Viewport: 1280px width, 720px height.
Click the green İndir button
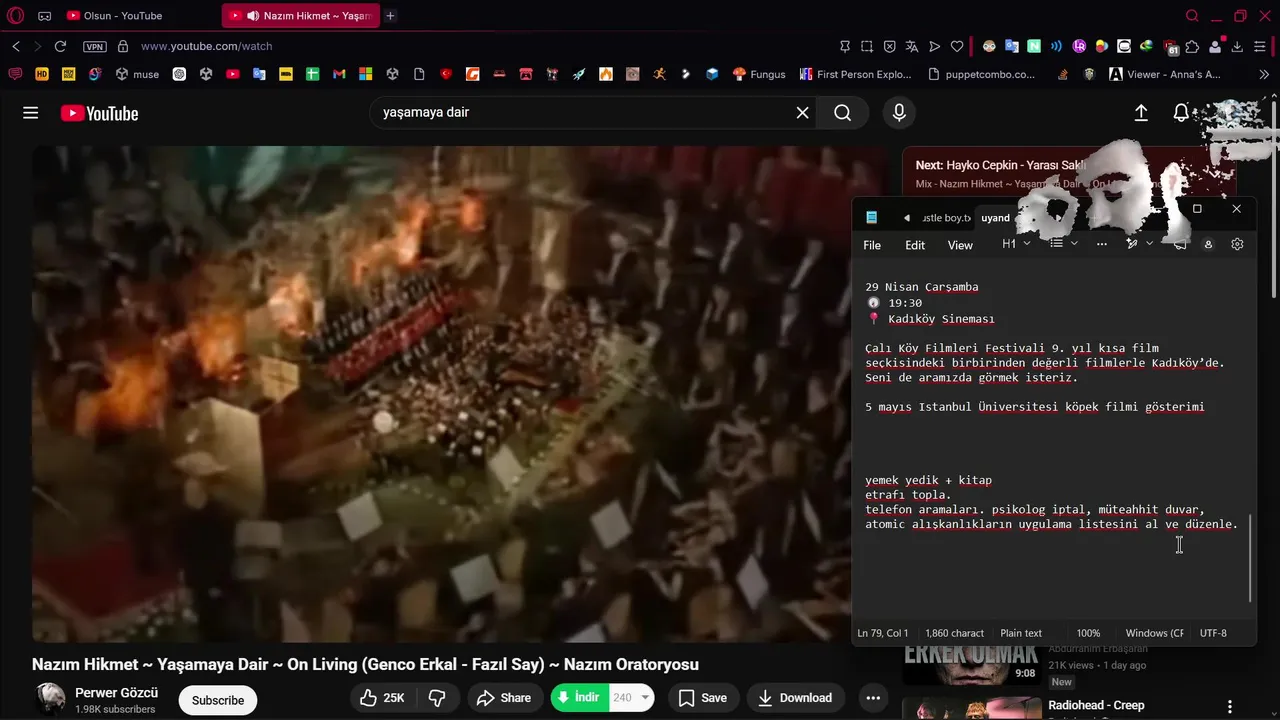(x=579, y=698)
